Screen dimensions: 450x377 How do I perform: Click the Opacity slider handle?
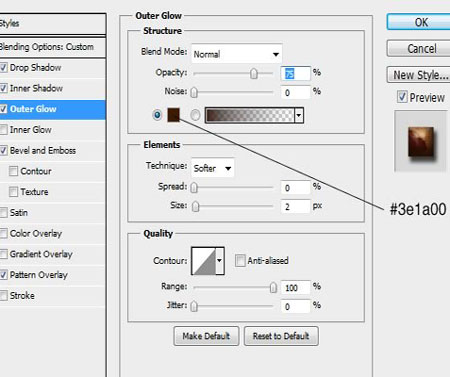click(x=254, y=74)
